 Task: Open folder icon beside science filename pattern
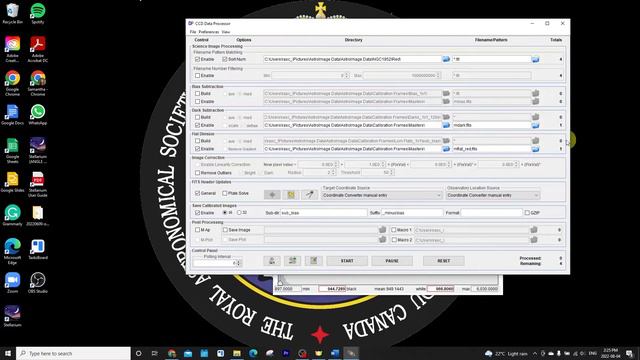click(535, 60)
